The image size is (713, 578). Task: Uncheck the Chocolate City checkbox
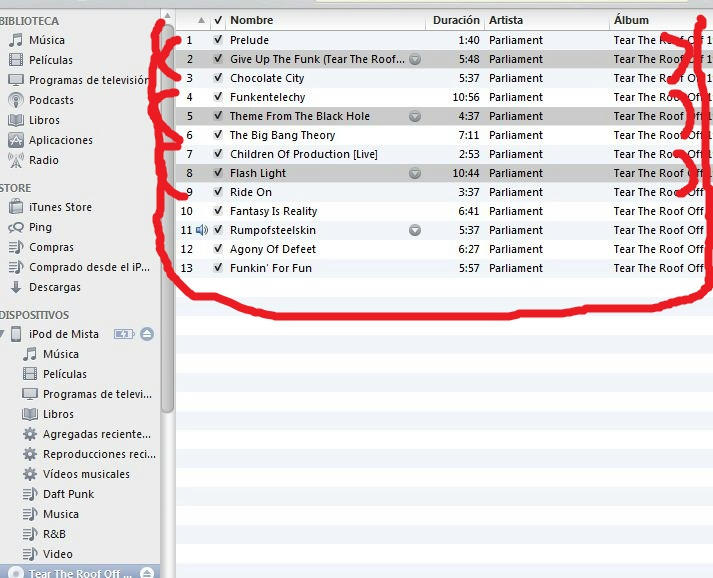(x=218, y=78)
